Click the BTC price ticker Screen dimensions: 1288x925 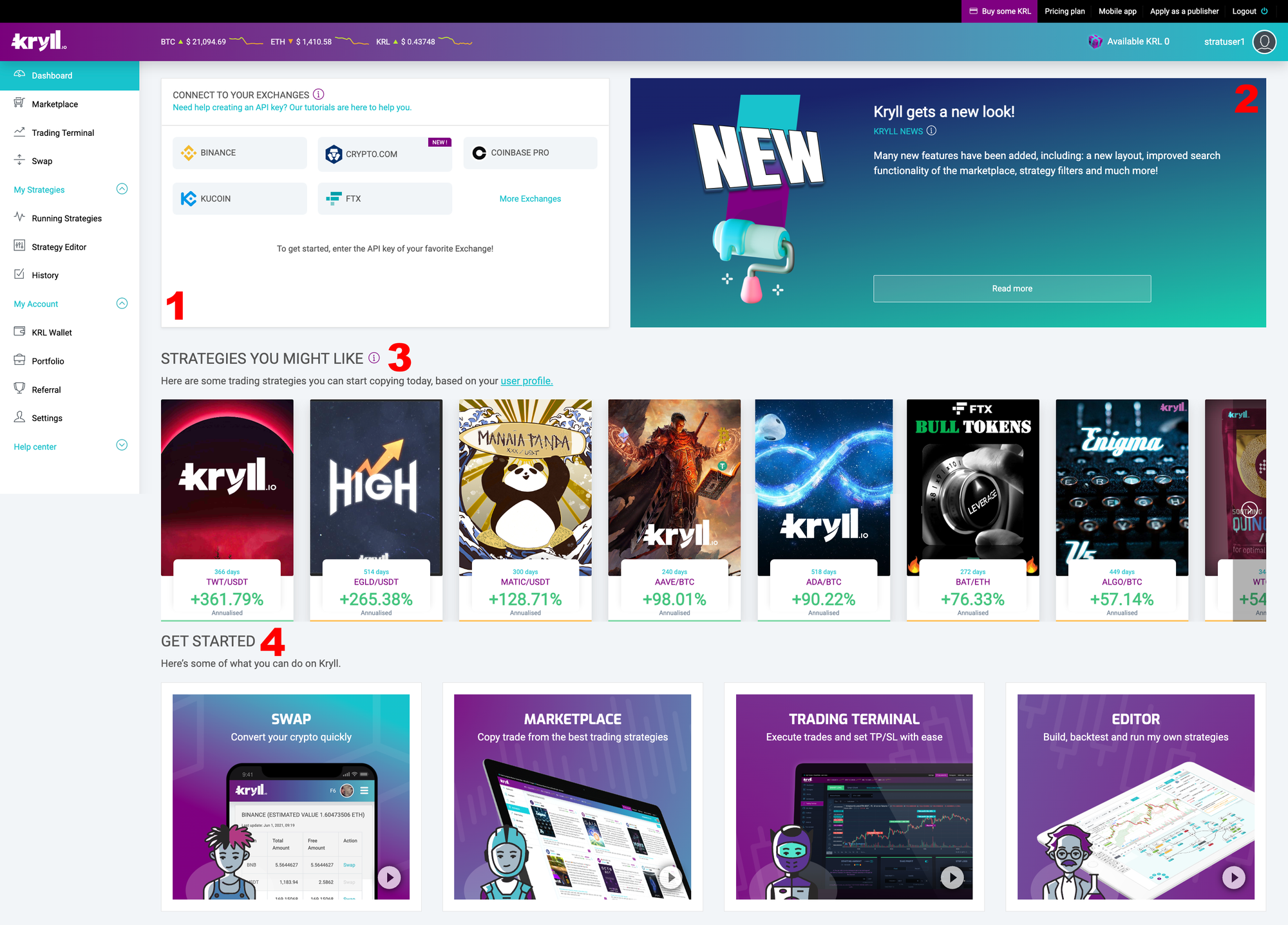click(212, 42)
